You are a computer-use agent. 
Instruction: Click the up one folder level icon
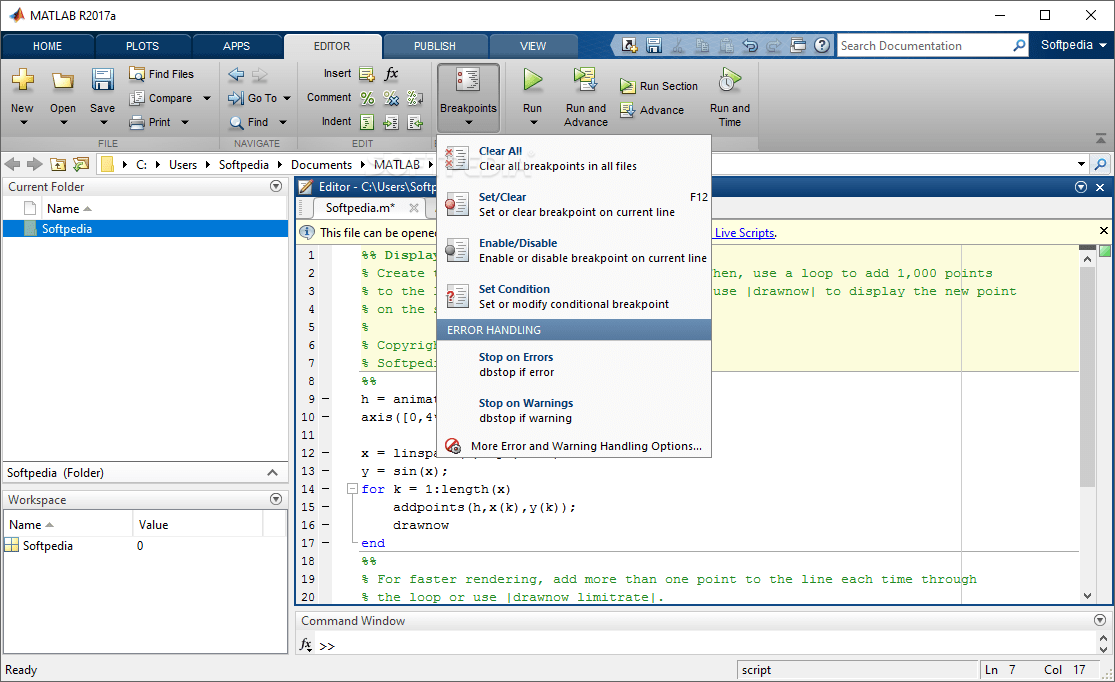(58, 164)
